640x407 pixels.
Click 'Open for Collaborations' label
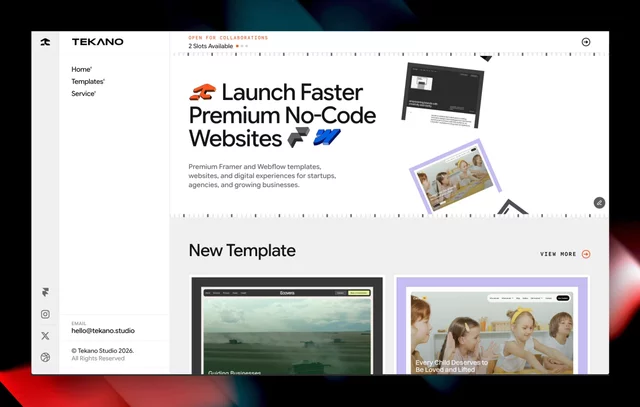tap(228, 38)
